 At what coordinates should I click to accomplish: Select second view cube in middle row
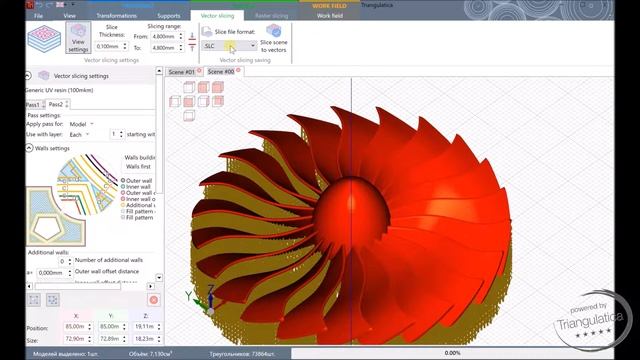[x=189, y=101]
